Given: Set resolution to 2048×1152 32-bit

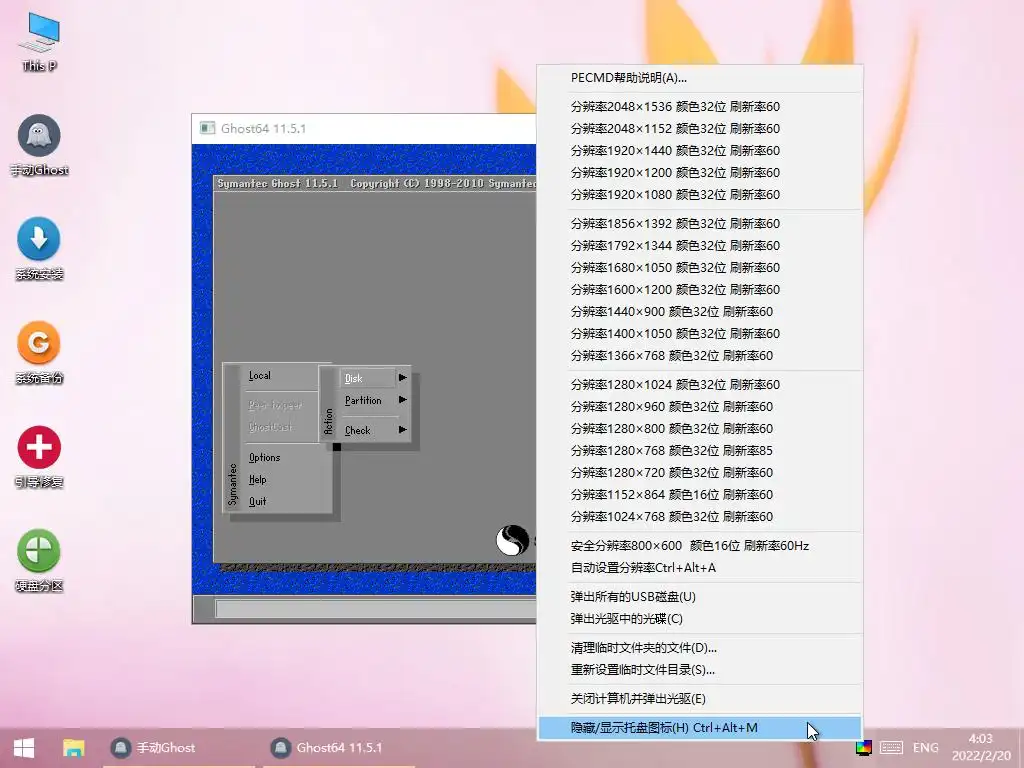Looking at the screenshot, I should click(699, 129).
